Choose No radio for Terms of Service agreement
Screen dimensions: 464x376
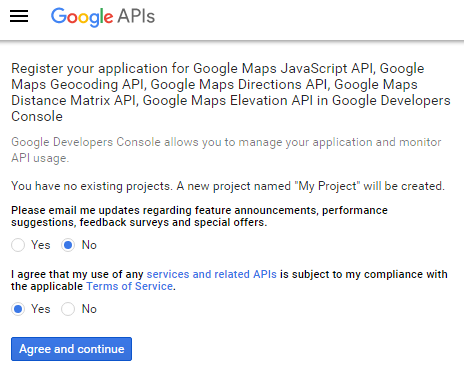pyautogui.click(x=68, y=309)
